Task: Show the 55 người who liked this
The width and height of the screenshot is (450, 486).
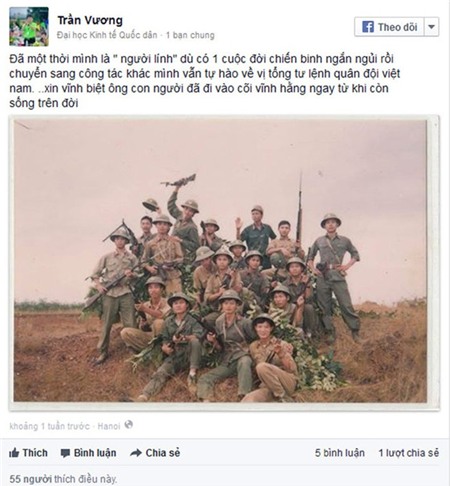Action: (63, 479)
